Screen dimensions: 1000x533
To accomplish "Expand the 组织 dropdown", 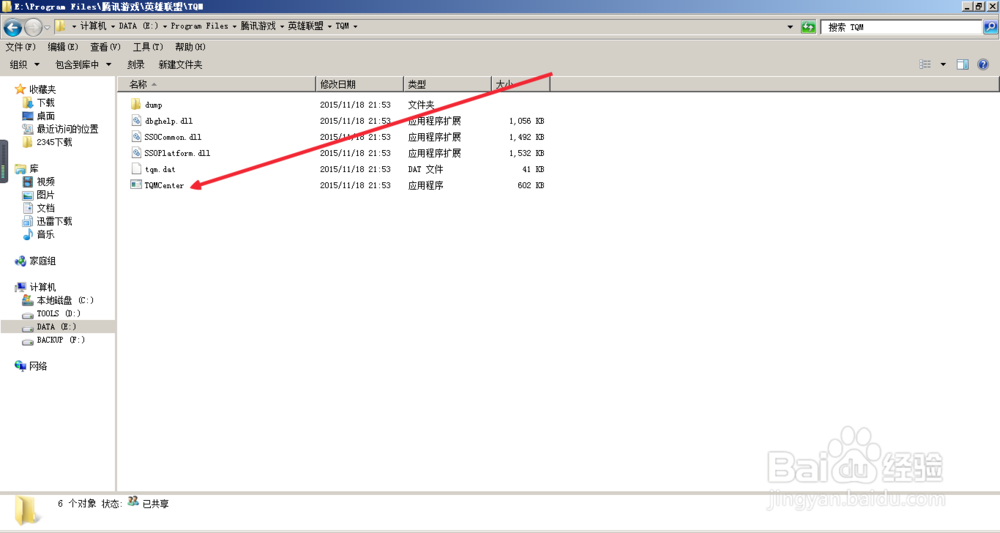I will [x=25, y=64].
